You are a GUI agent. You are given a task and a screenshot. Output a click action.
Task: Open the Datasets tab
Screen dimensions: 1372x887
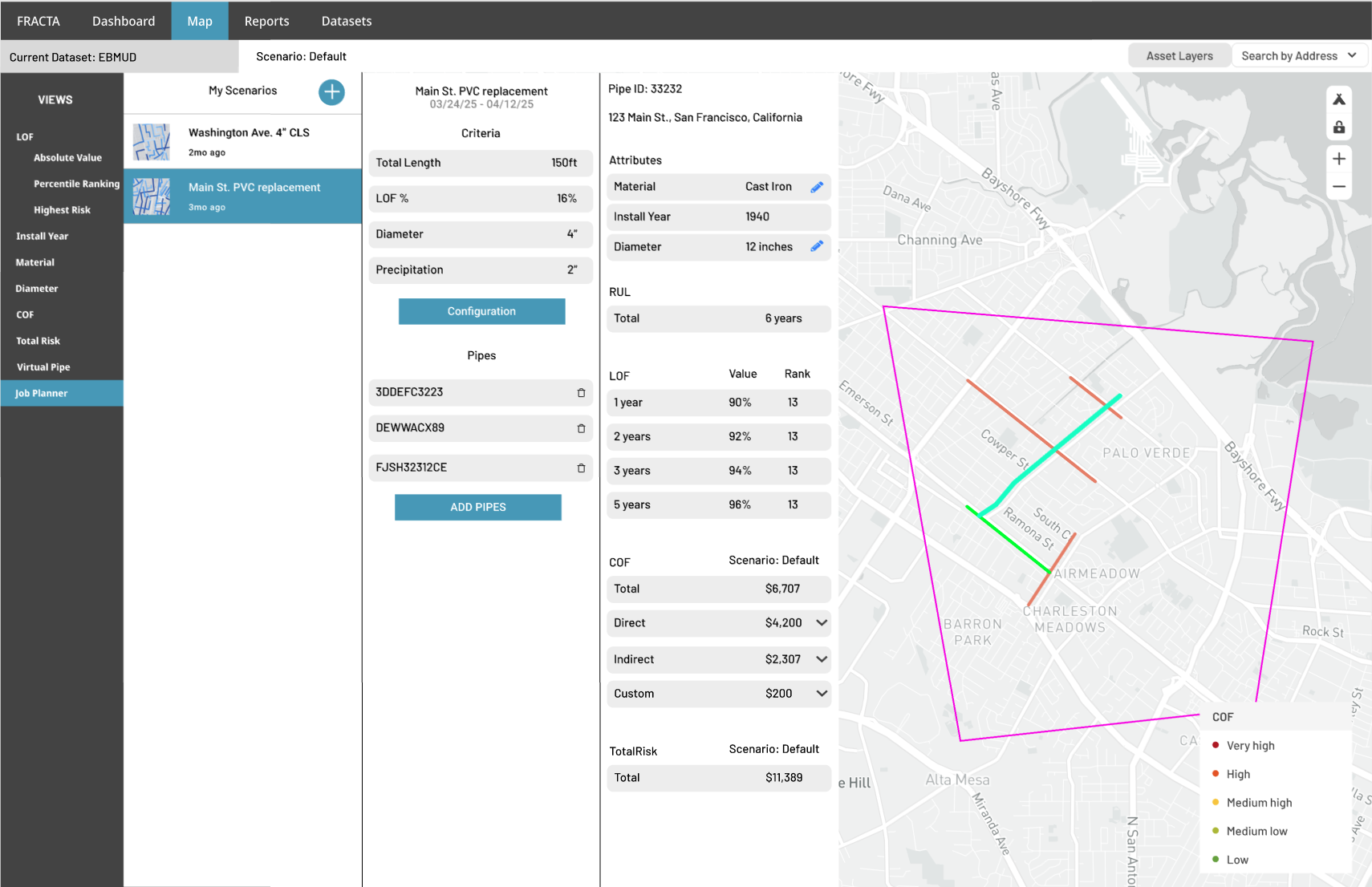[347, 21]
